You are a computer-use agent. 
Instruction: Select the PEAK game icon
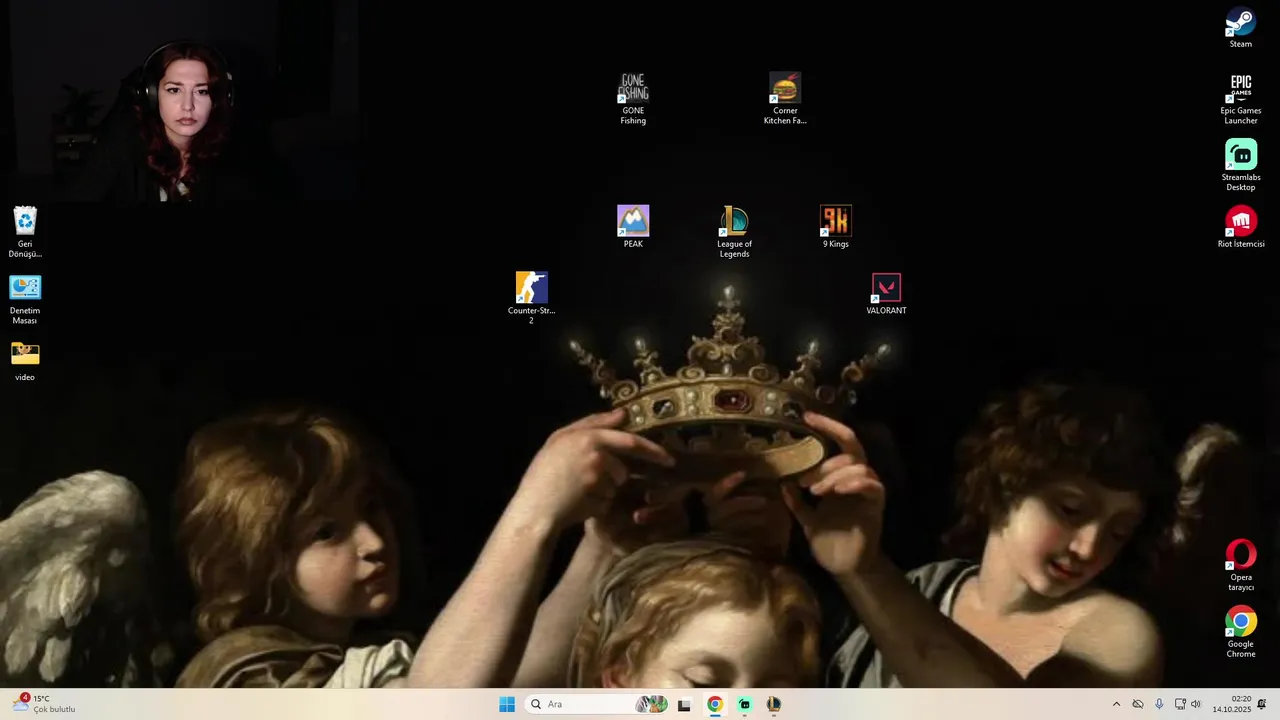point(633,227)
